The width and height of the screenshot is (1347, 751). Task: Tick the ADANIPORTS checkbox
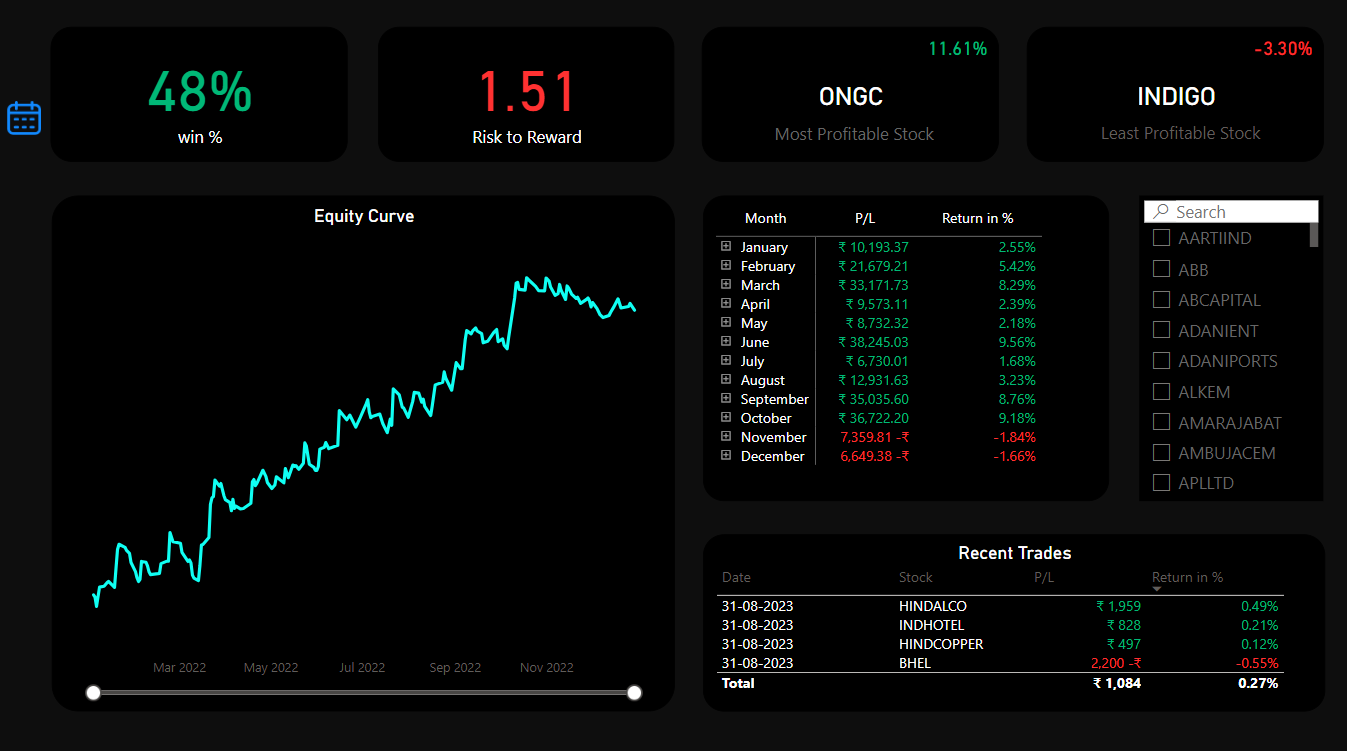click(1162, 361)
